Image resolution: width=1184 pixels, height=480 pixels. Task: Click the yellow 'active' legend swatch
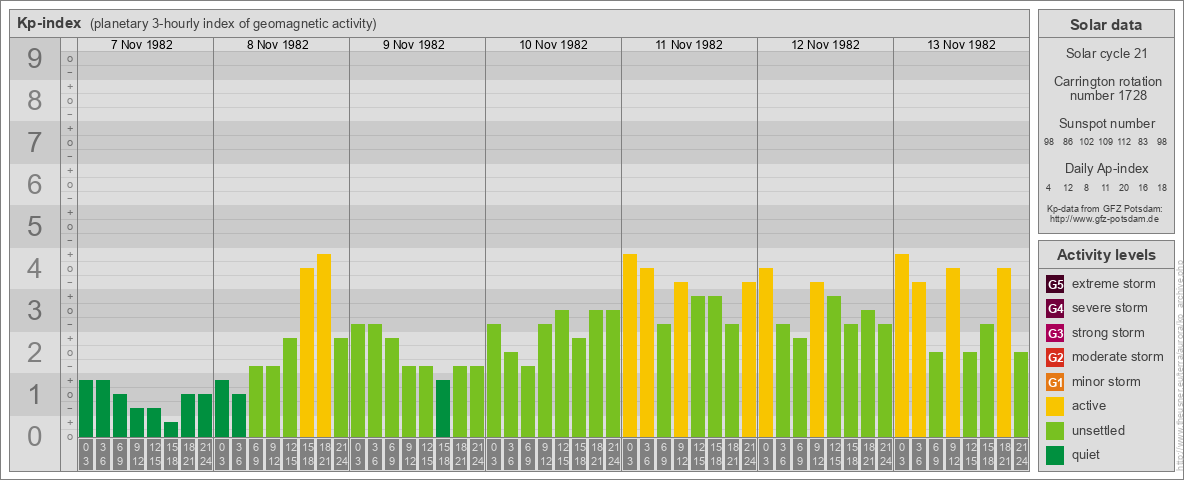[x=1055, y=406]
